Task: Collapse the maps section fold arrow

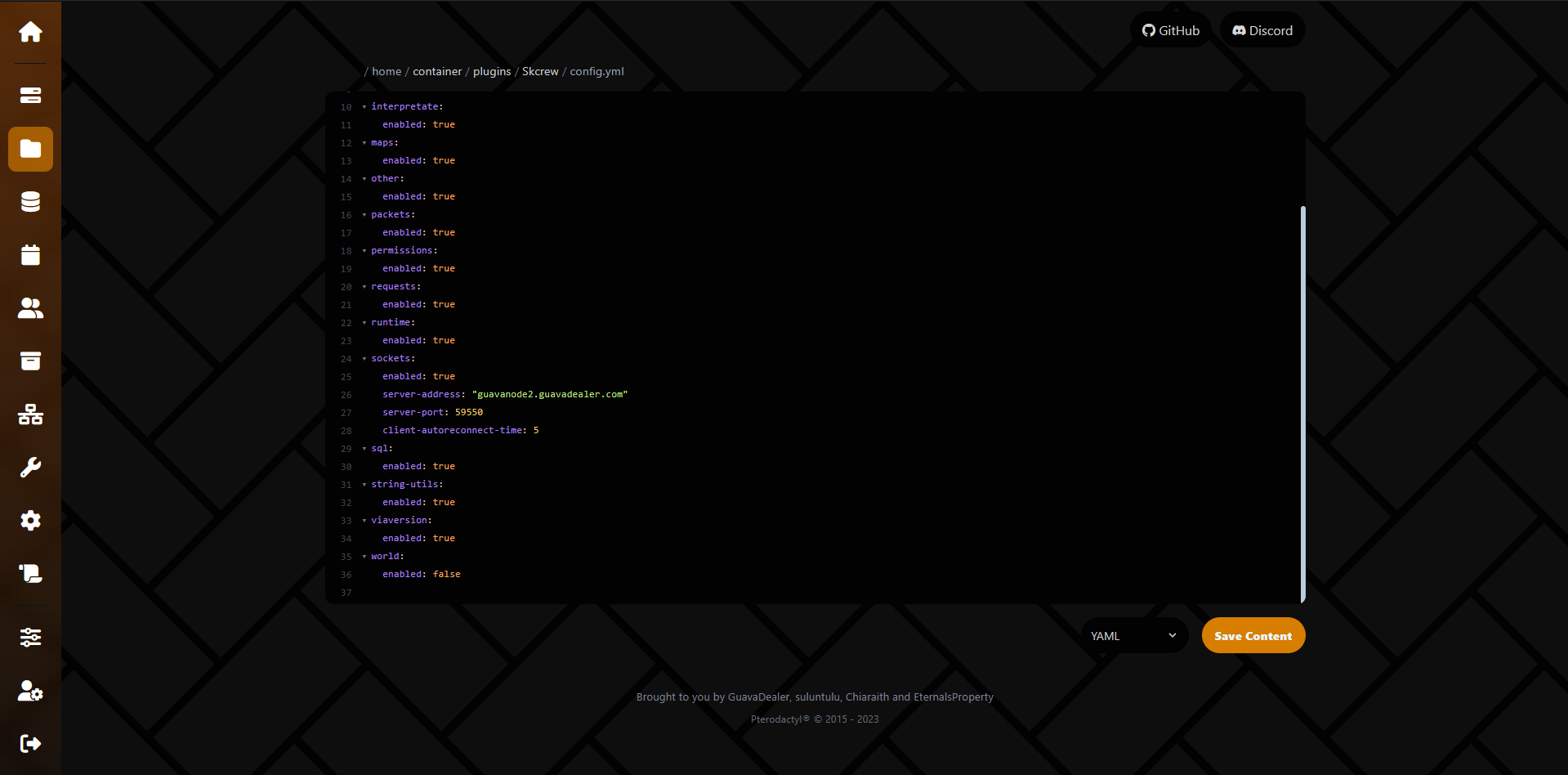Action: 364,142
